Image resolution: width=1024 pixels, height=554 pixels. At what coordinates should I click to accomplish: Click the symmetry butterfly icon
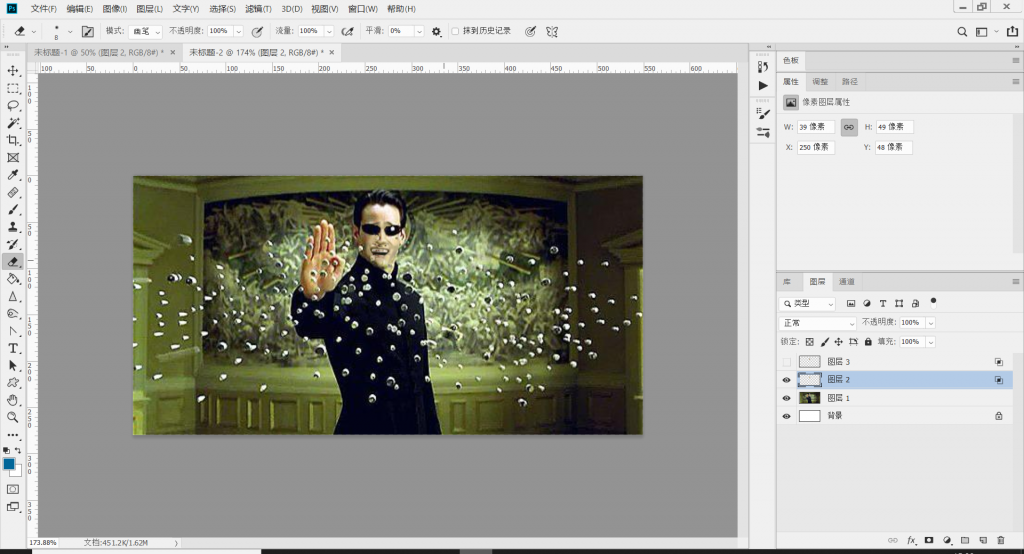(552, 31)
